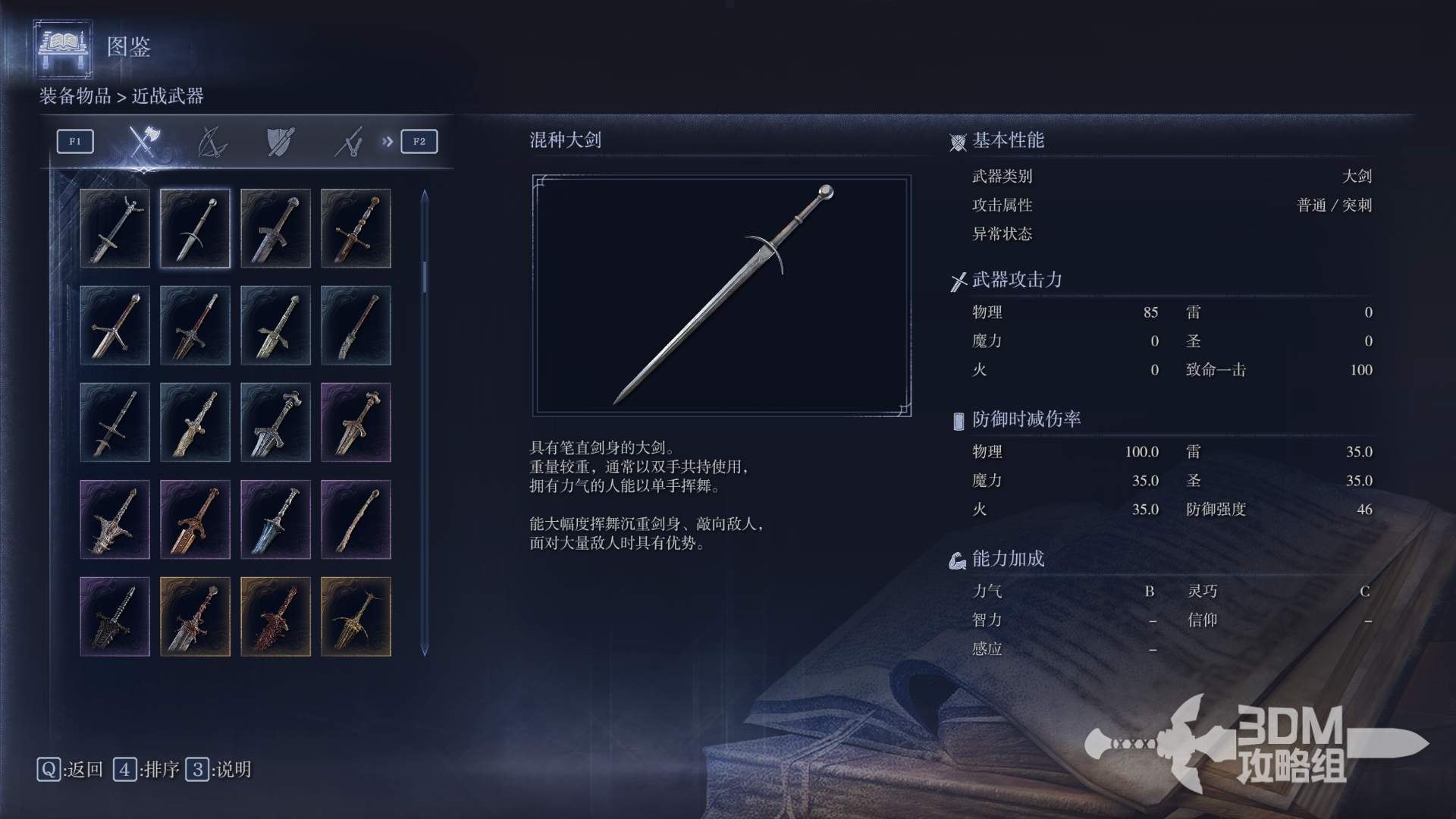Select the highlighted Bastard Sword thumbnail
Viewport: 1456px width, 819px height.
pyautogui.click(x=195, y=228)
